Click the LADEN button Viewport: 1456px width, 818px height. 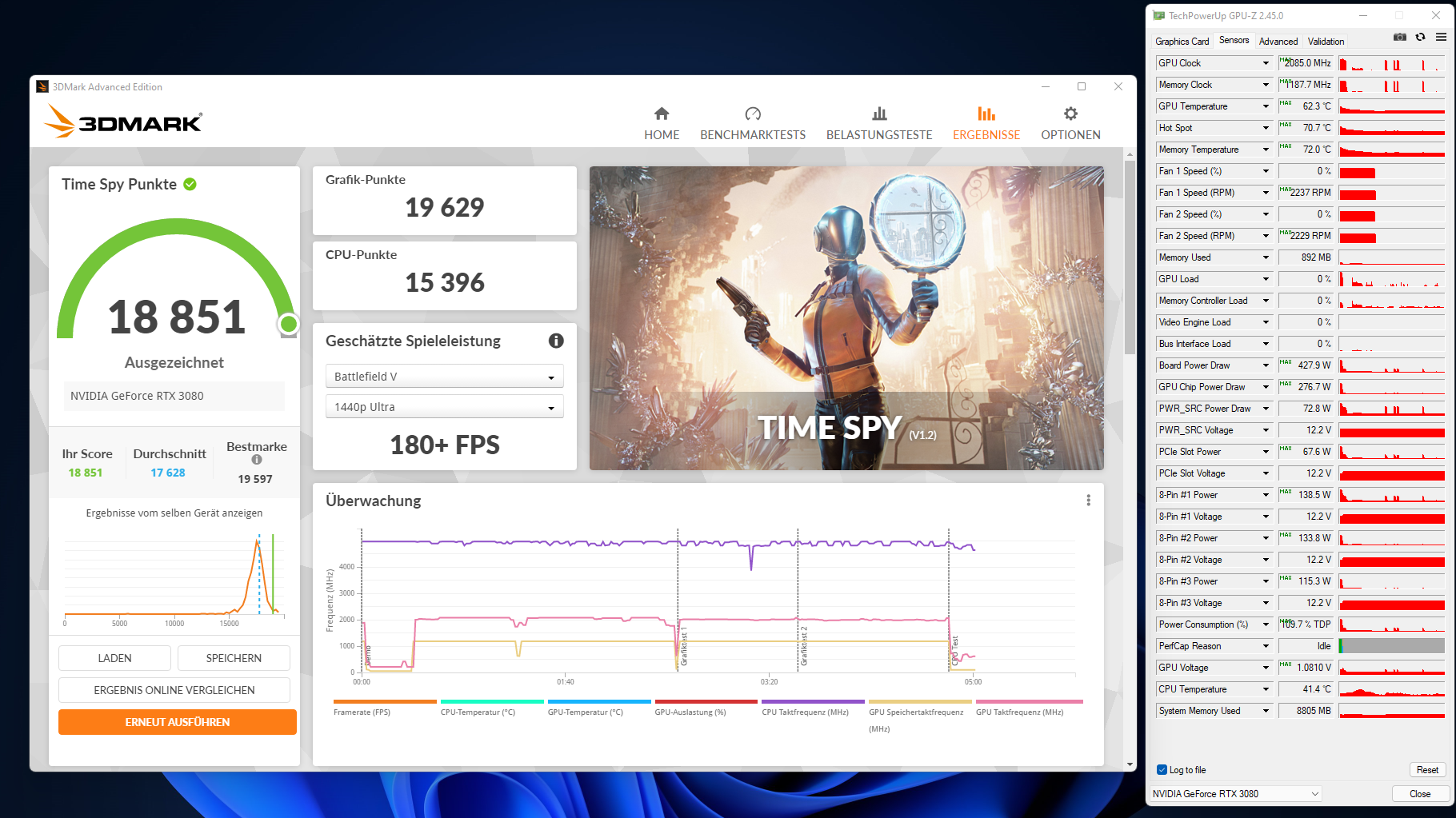(x=114, y=658)
